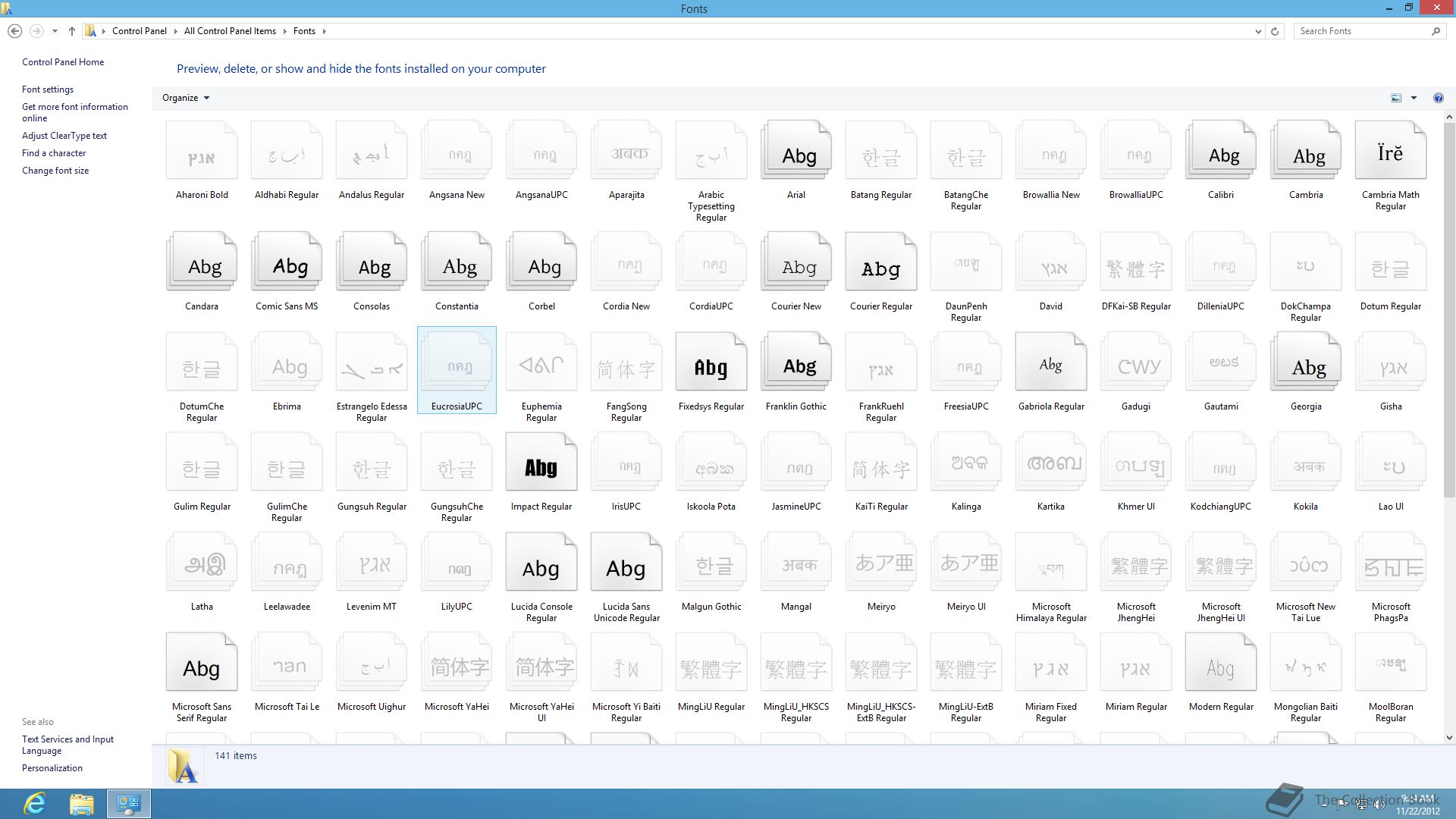Select the Courier New font icon
The width and height of the screenshot is (1456, 819).
(x=796, y=262)
